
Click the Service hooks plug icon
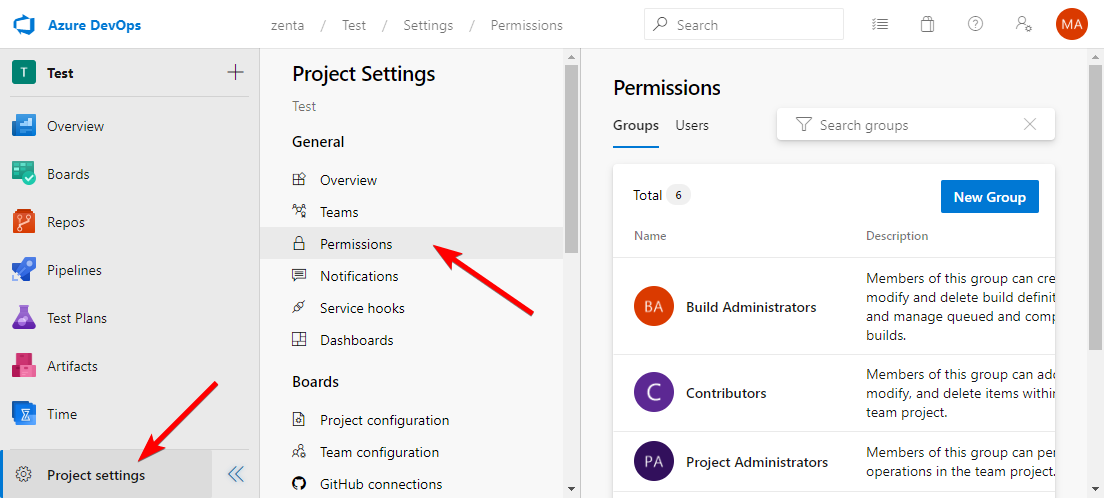coord(299,308)
